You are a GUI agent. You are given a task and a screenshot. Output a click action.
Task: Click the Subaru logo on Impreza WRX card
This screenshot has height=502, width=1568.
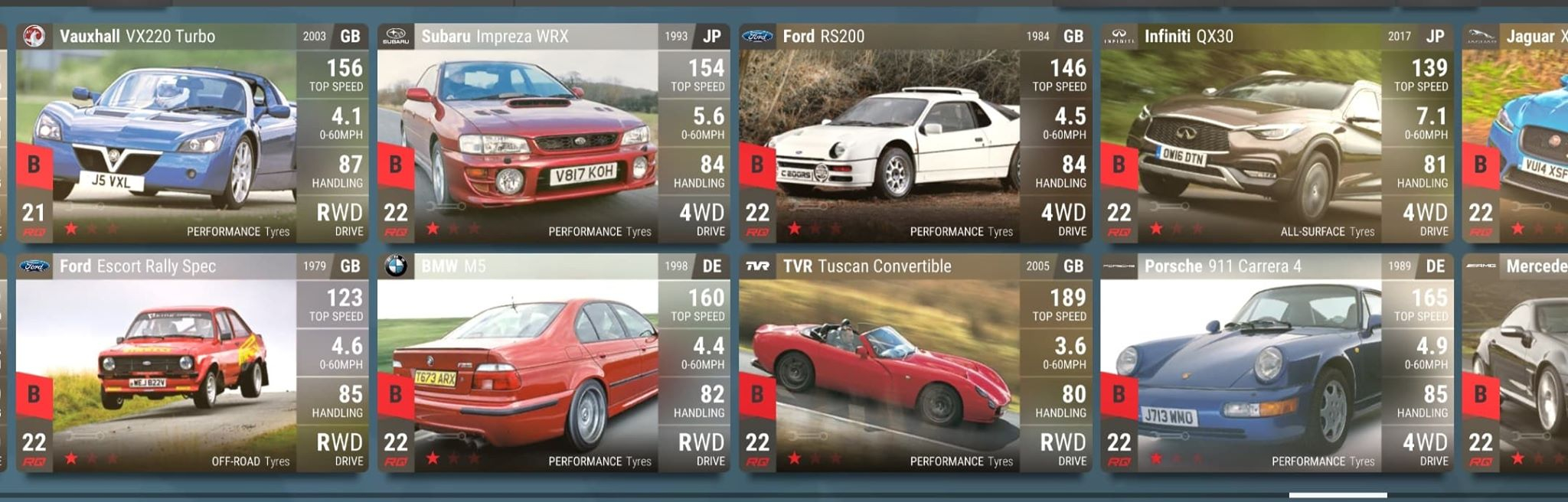click(x=396, y=36)
